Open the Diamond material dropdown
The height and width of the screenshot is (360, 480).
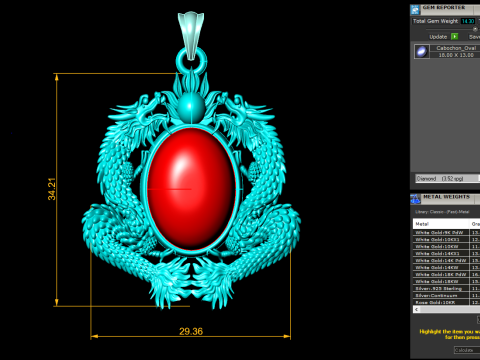[448, 179]
